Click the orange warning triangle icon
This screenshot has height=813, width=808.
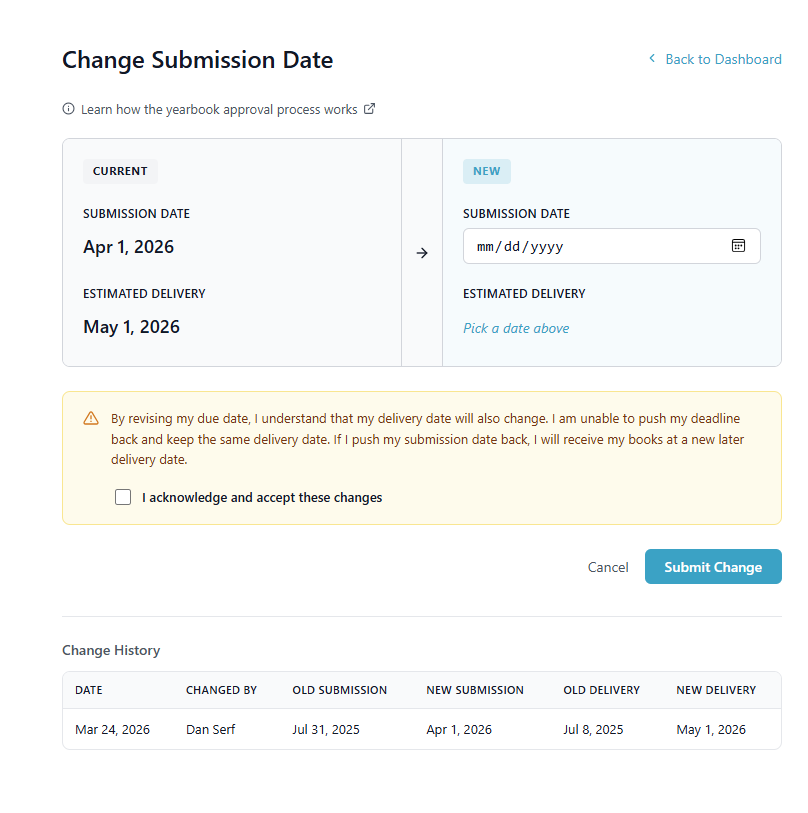click(91, 419)
